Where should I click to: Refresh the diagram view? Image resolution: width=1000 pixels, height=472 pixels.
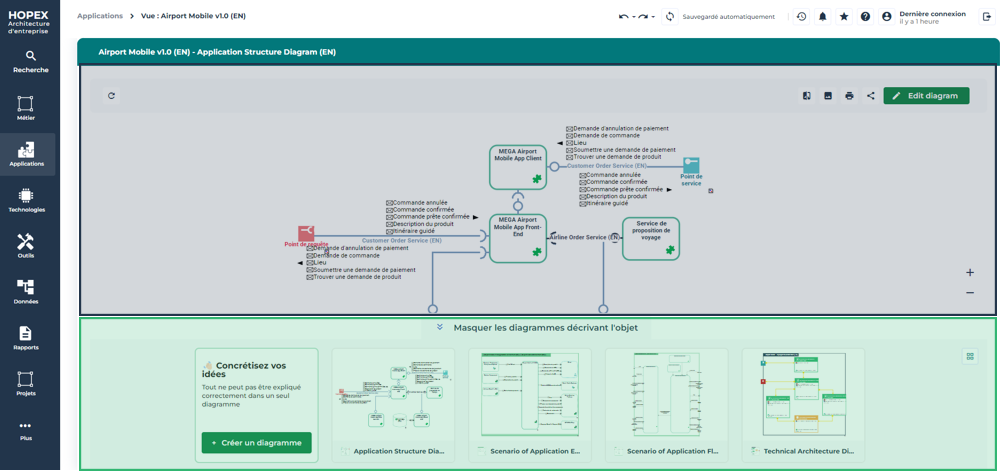pyautogui.click(x=111, y=96)
